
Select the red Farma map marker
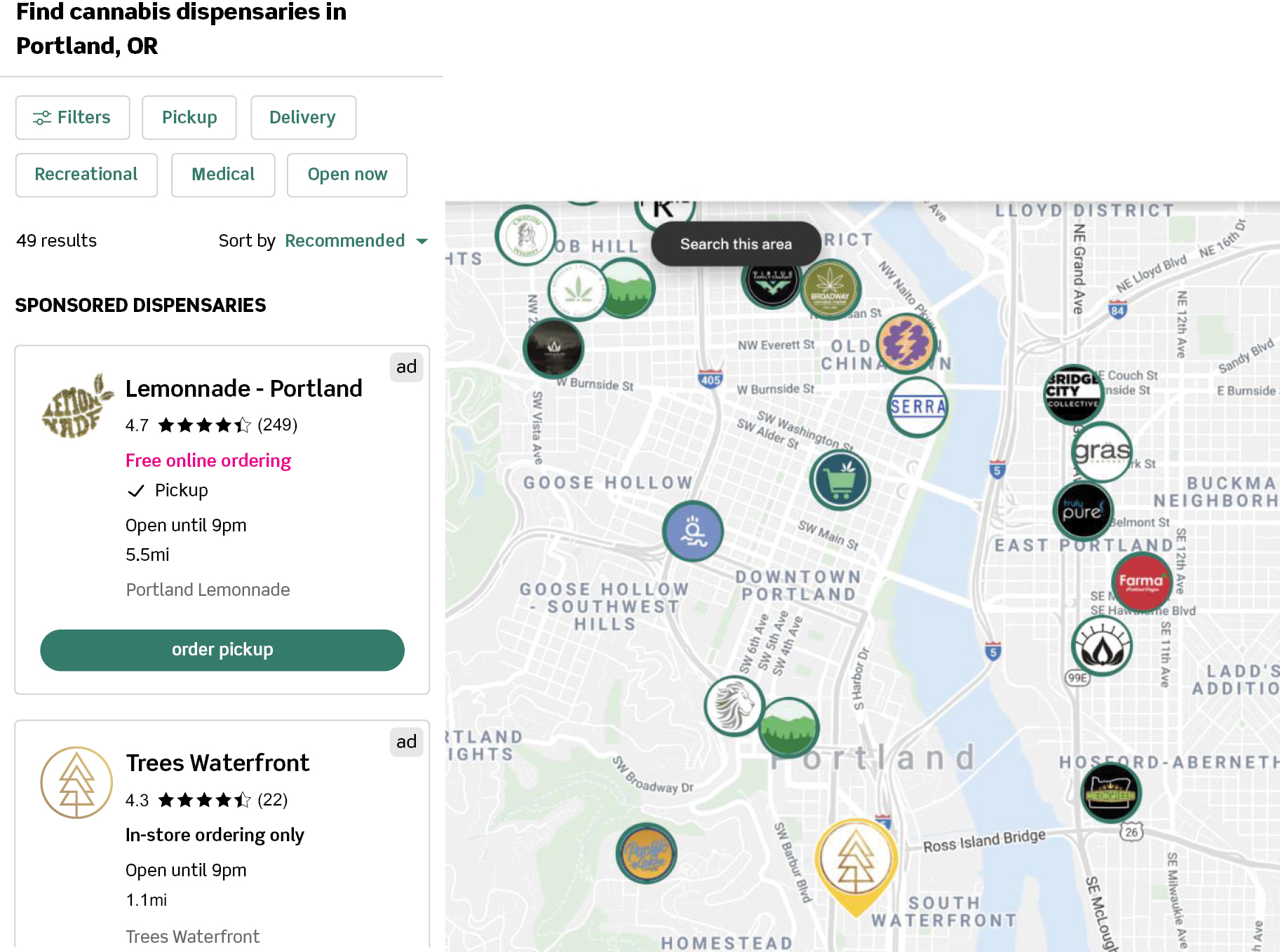coord(1142,582)
